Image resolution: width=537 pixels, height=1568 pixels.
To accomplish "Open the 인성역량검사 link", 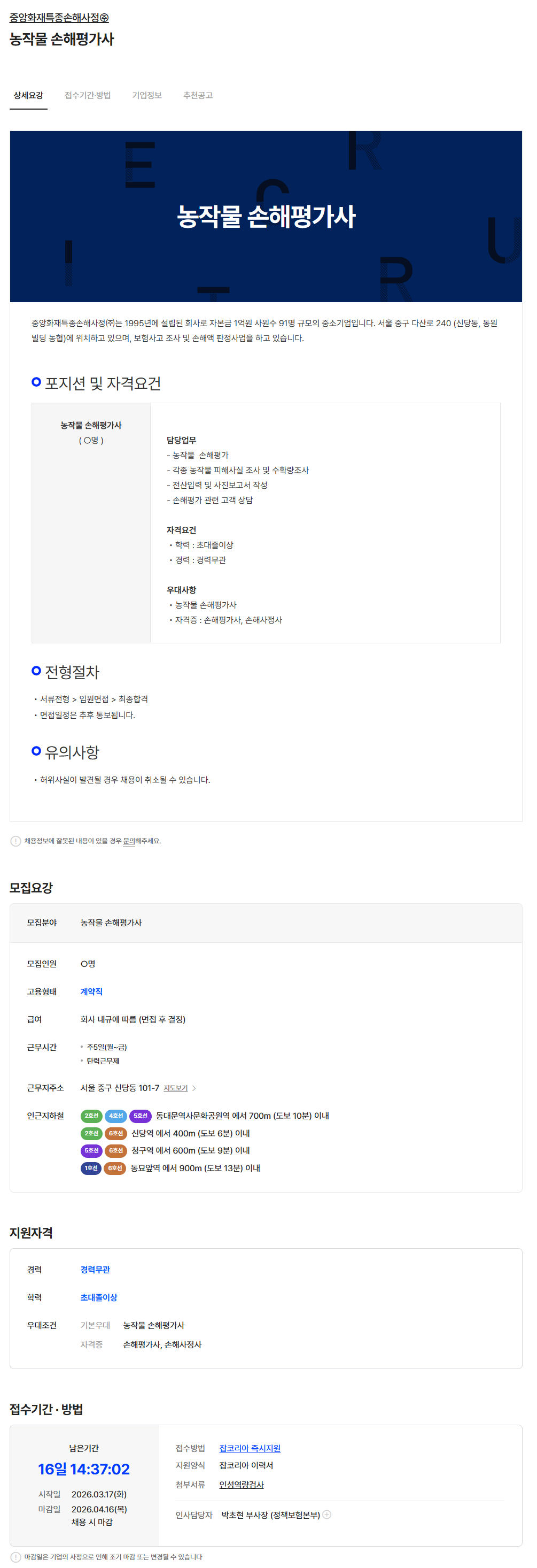I will (x=242, y=1484).
